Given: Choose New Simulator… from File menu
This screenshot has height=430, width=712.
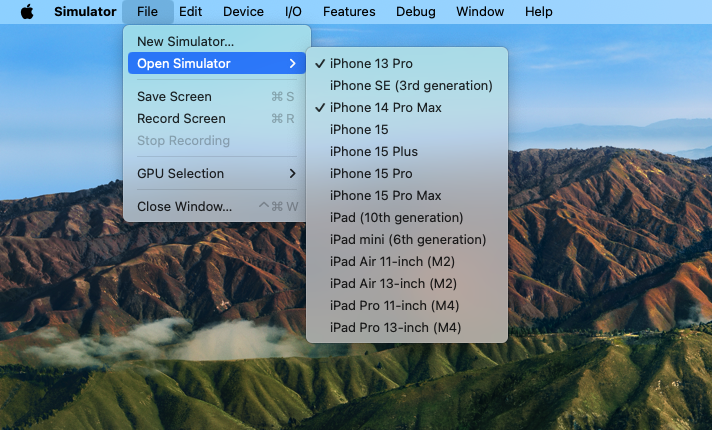Looking at the screenshot, I should (217, 41).
